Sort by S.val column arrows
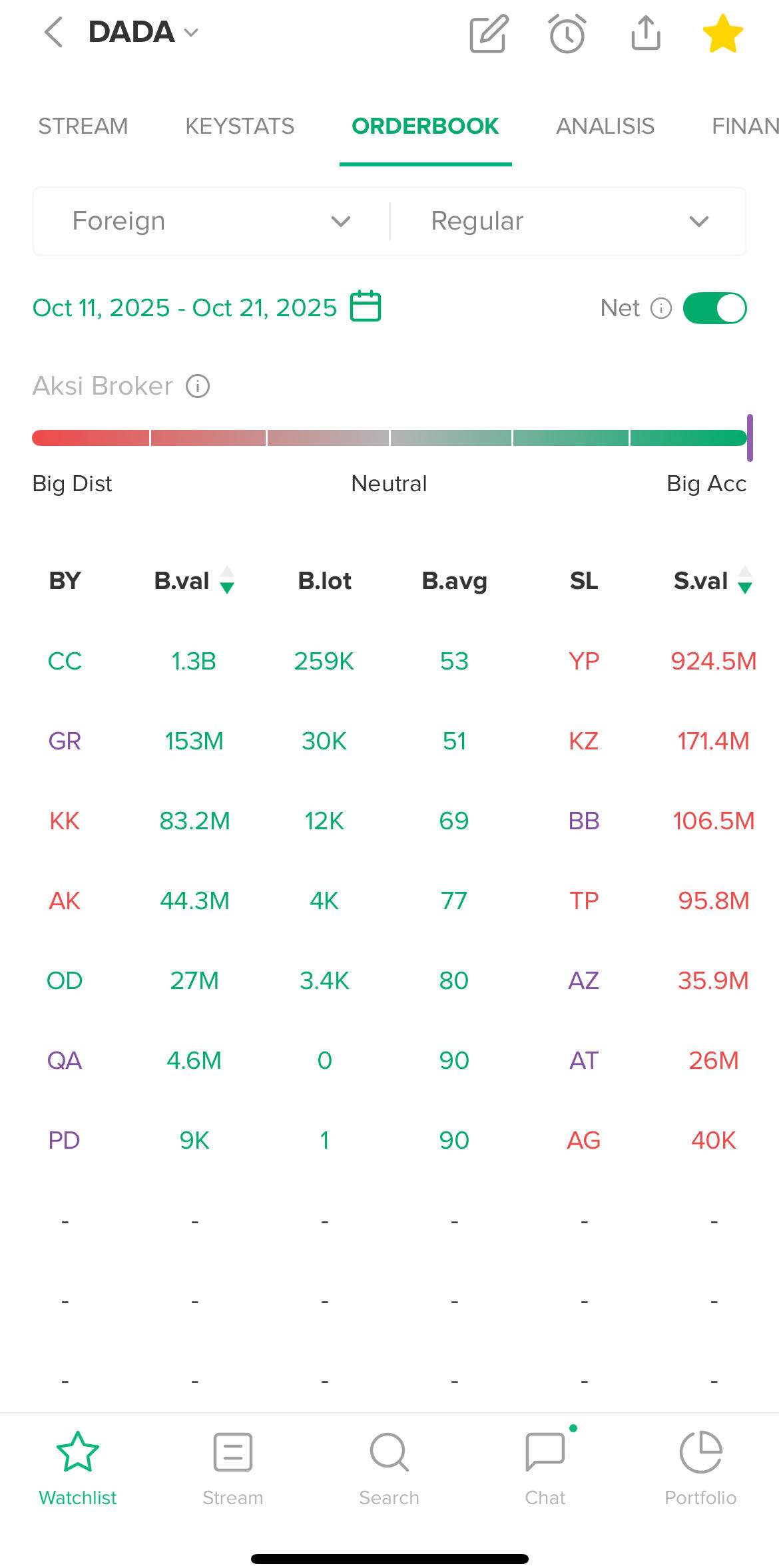The height and width of the screenshot is (1568, 779). pos(745,580)
